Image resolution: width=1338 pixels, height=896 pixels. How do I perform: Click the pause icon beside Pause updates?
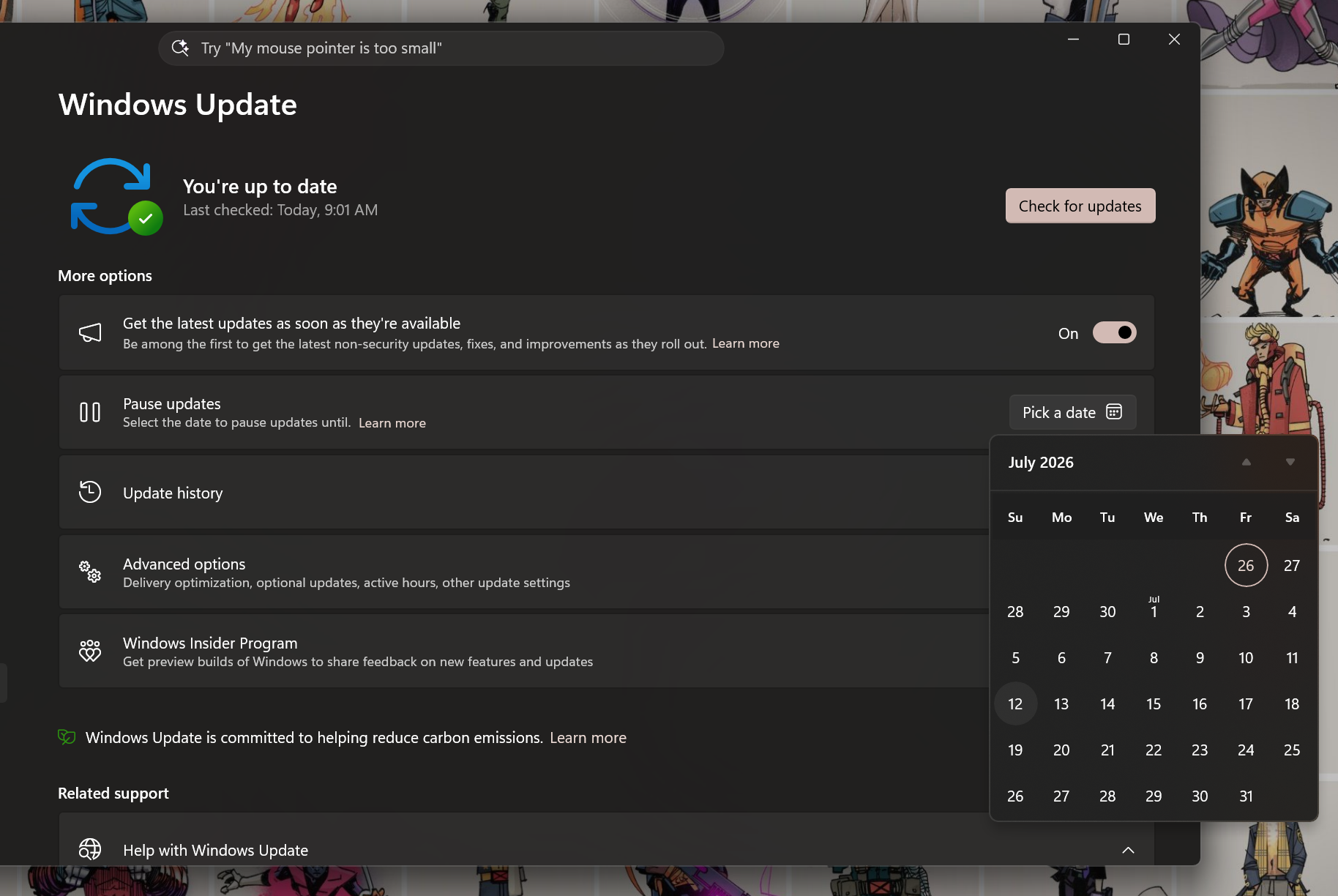click(90, 412)
